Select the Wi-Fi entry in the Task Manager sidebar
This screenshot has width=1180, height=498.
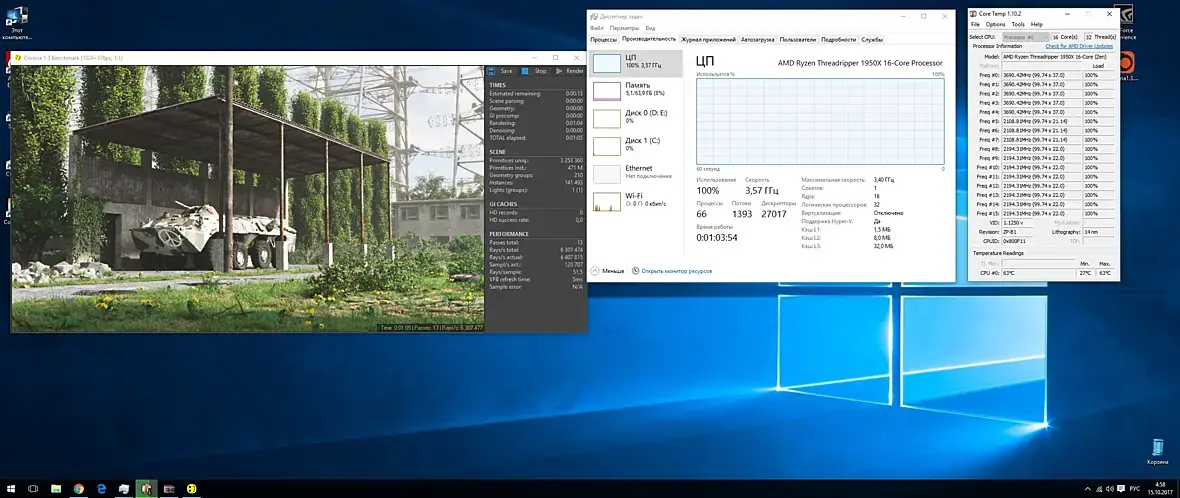[637, 200]
